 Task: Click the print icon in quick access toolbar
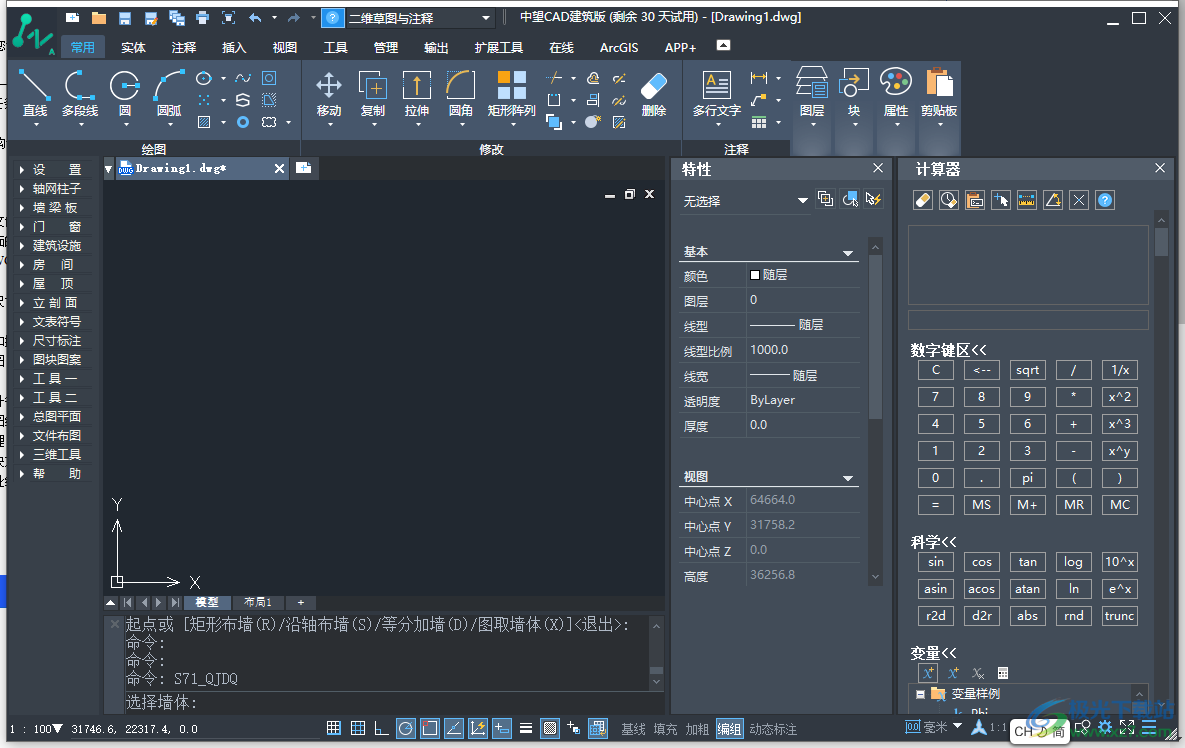(203, 17)
